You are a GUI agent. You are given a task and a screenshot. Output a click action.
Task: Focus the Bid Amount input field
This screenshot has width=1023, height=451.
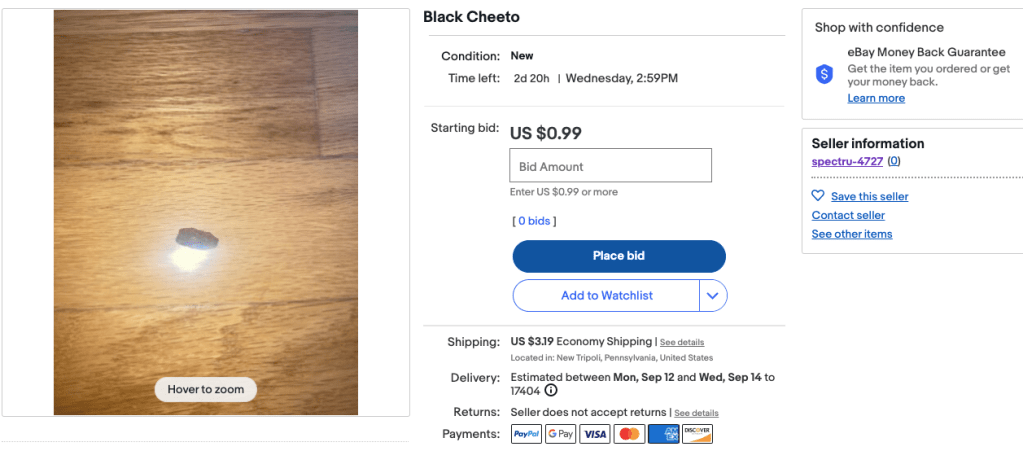point(611,166)
